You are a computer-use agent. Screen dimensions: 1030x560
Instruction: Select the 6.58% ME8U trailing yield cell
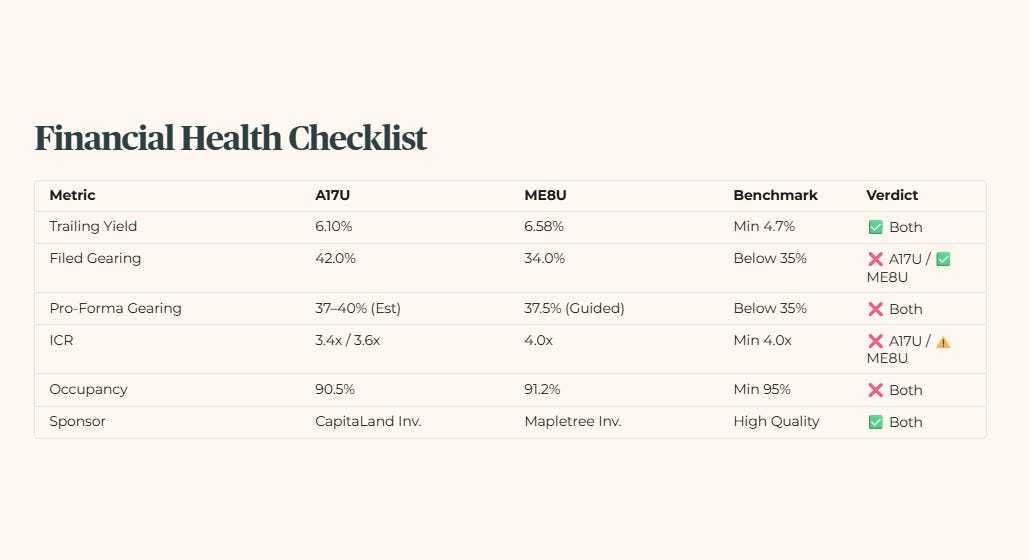coord(544,226)
